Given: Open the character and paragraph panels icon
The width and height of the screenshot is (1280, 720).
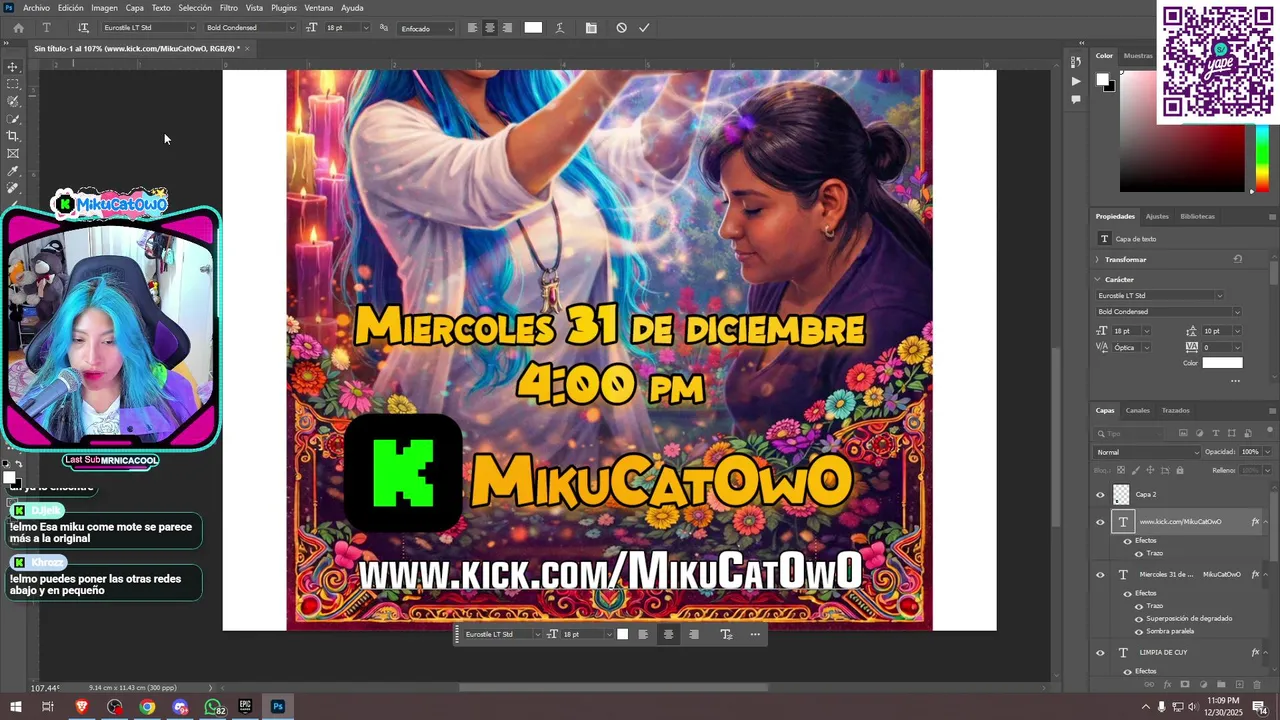Looking at the screenshot, I should (591, 28).
